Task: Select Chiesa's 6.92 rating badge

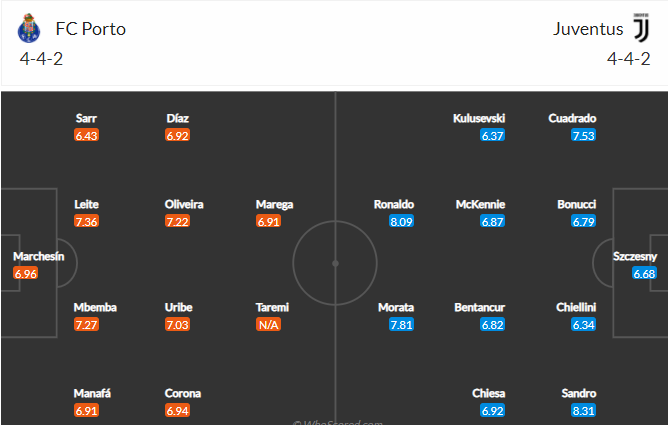Action: tap(492, 411)
